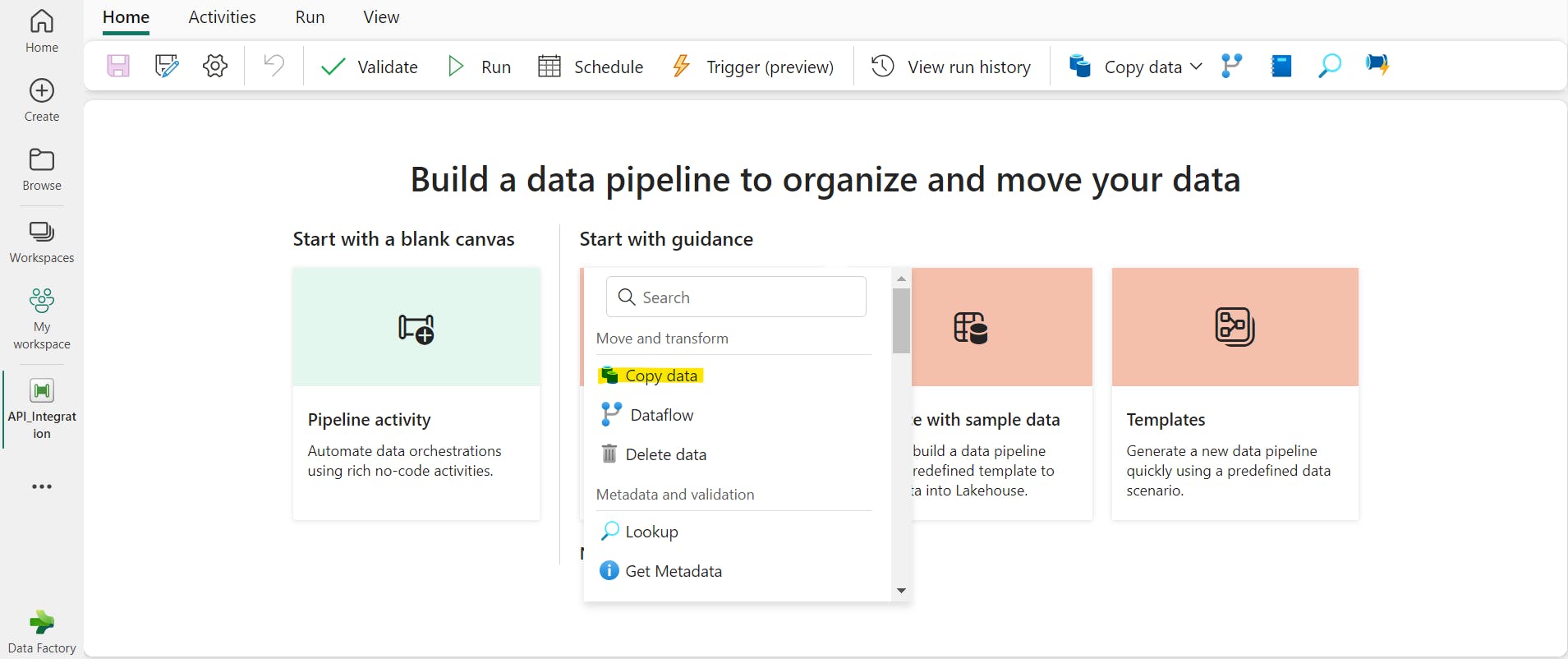1568x659 pixels.
Task: Select API_Integration item in the sidebar
Action: click(x=41, y=408)
